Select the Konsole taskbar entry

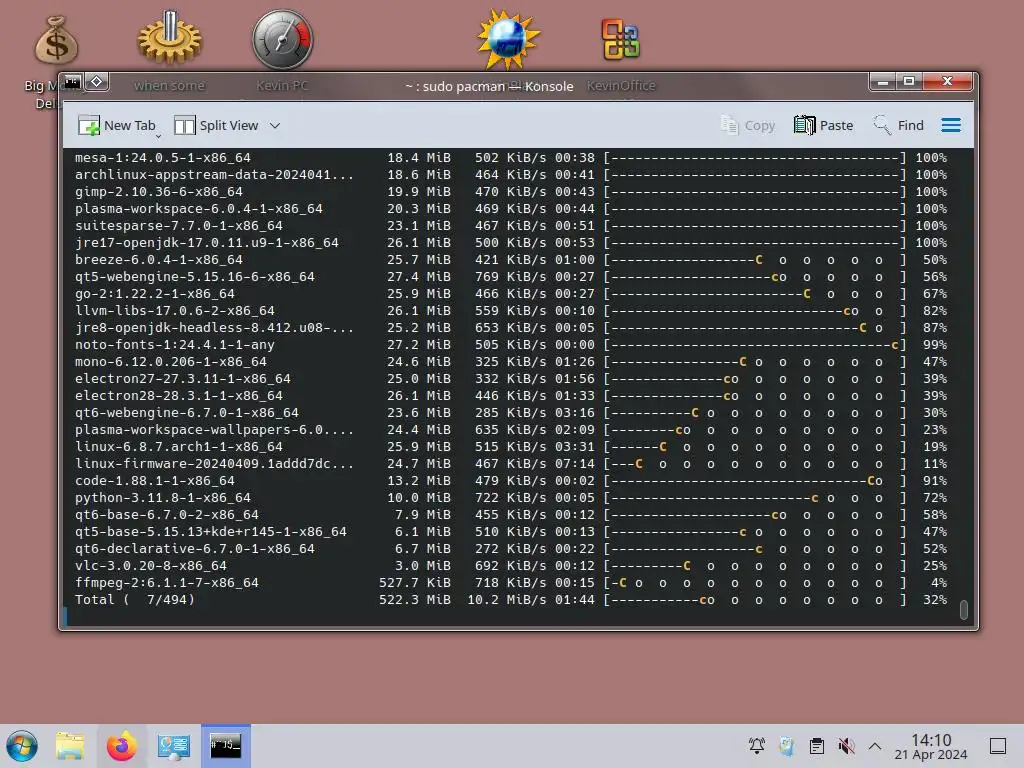coord(225,746)
